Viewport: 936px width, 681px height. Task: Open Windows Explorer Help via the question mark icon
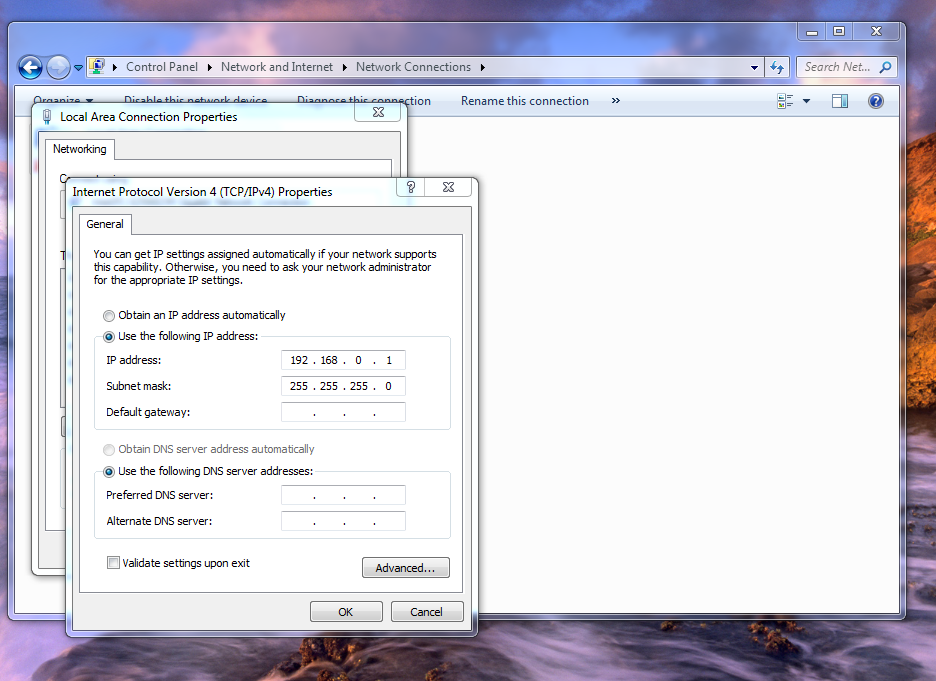tap(876, 100)
